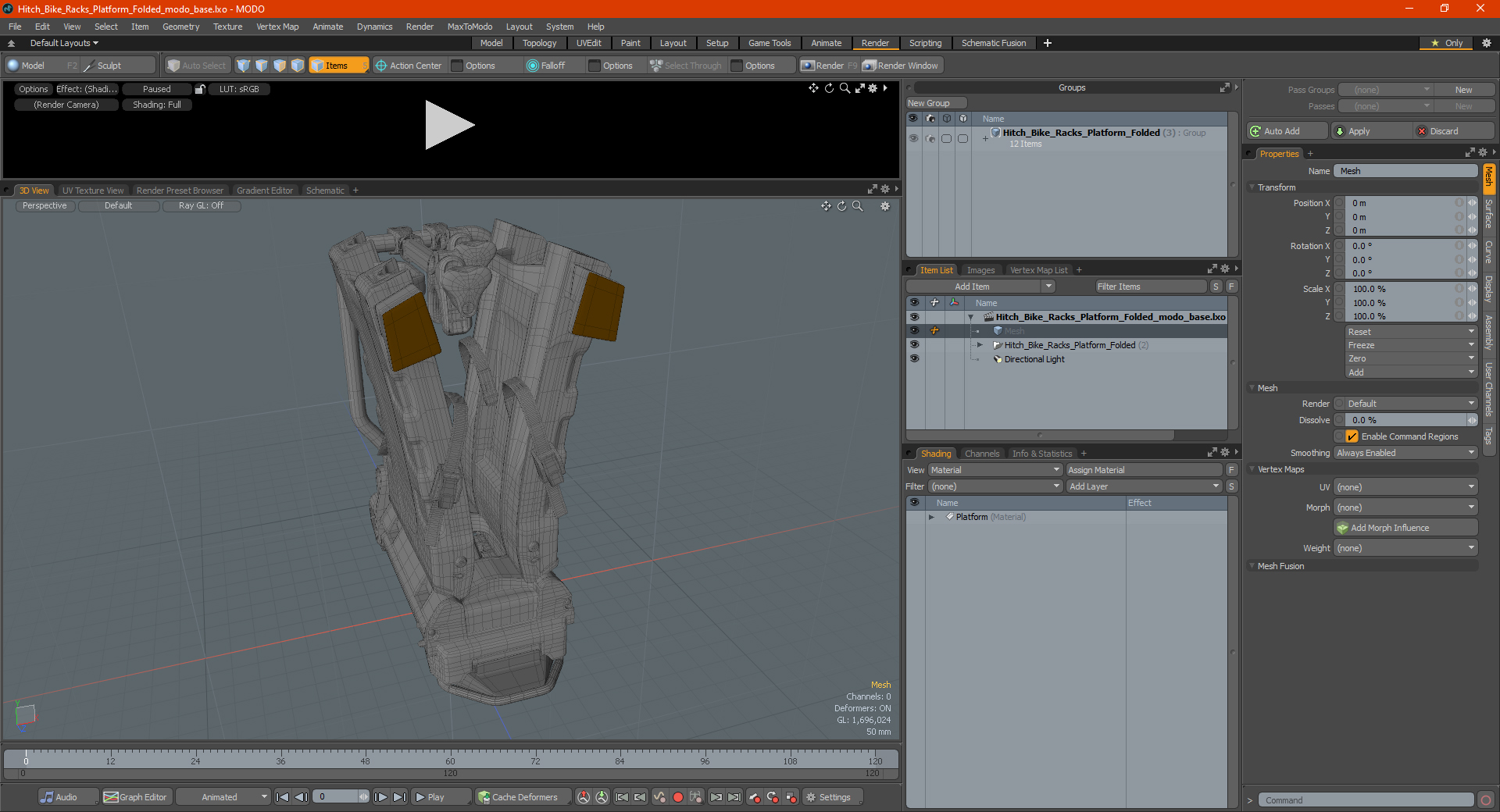Click the Apply pass button

coord(1373,131)
